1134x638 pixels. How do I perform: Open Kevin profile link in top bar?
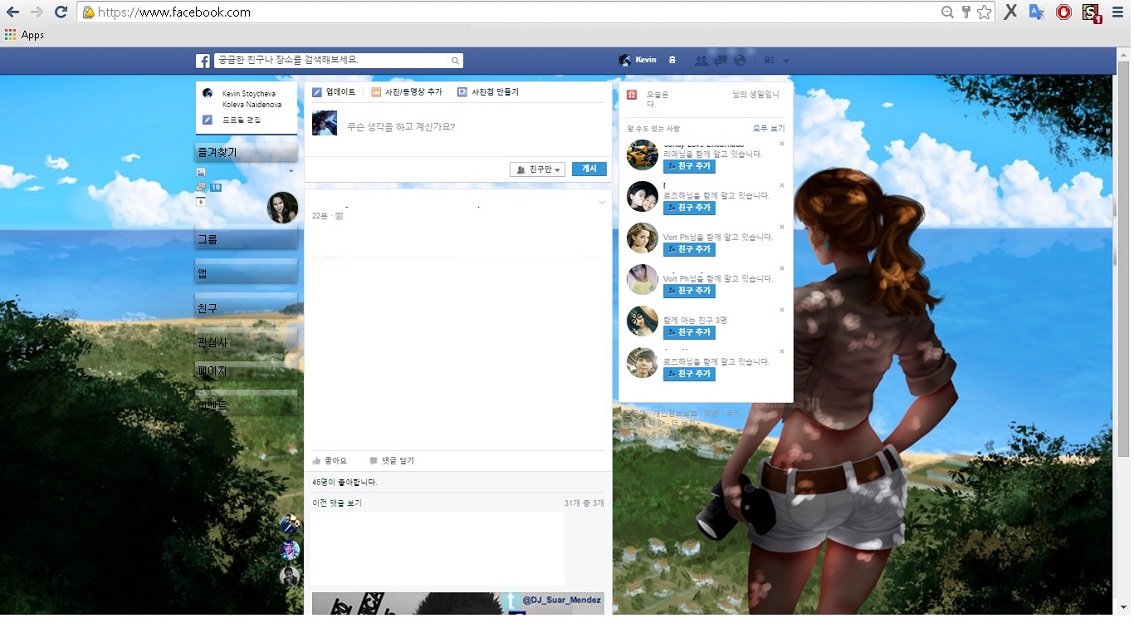point(638,60)
